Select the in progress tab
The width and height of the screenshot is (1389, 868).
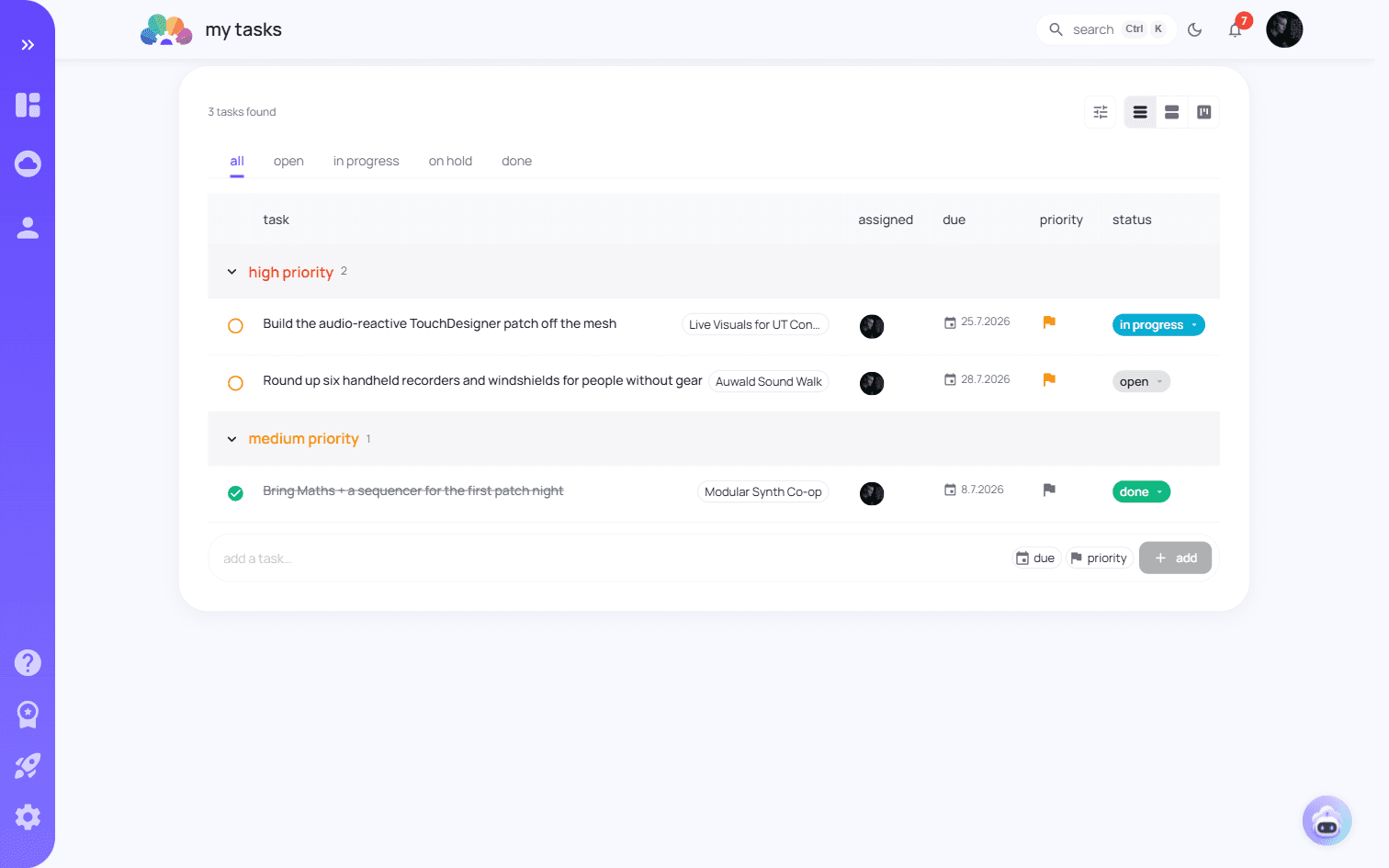pos(366,162)
